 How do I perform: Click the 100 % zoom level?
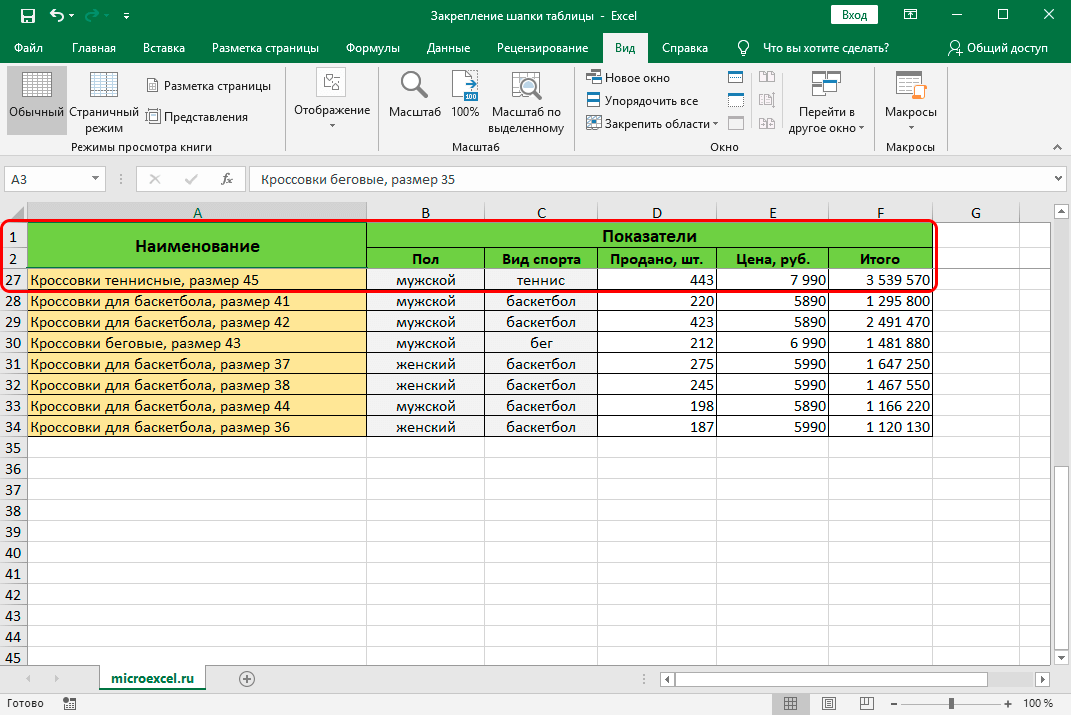pos(1038,703)
